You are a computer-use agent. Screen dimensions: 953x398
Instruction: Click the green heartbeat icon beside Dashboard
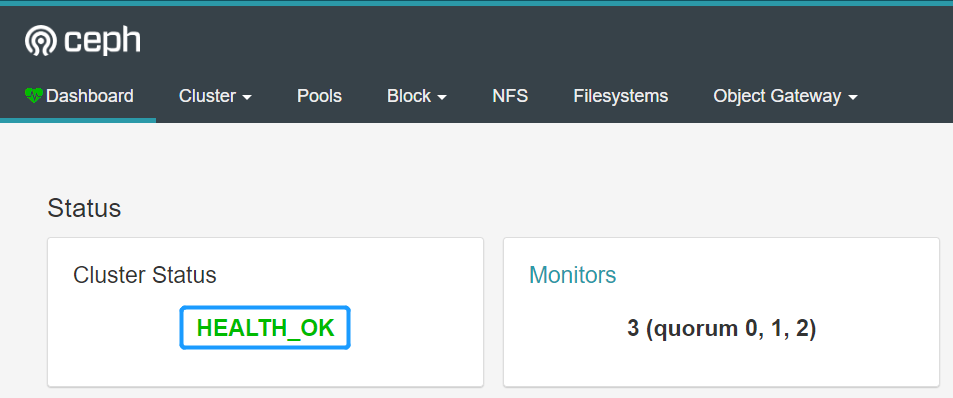coord(34,95)
